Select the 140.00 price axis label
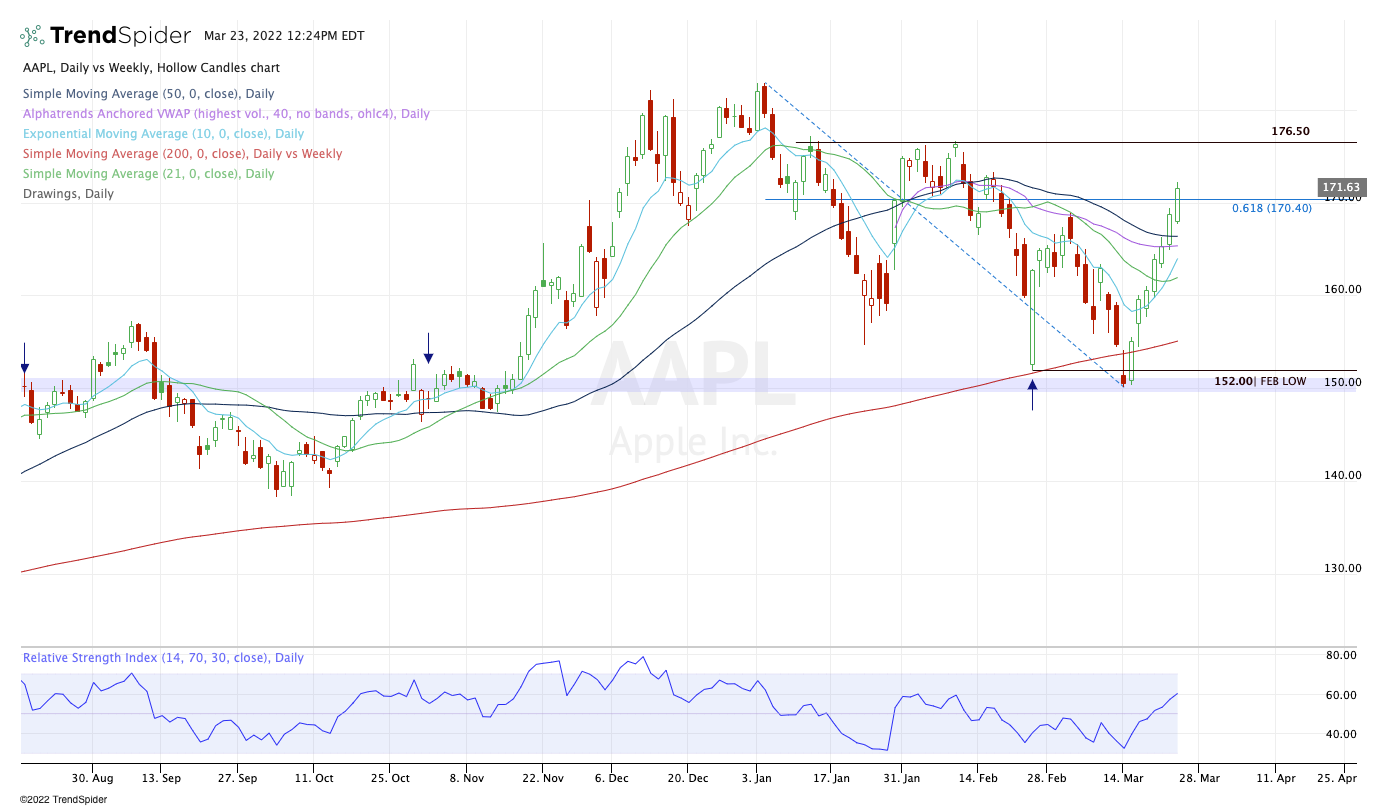This screenshot has width=1387, height=809. pos(1342,476)
